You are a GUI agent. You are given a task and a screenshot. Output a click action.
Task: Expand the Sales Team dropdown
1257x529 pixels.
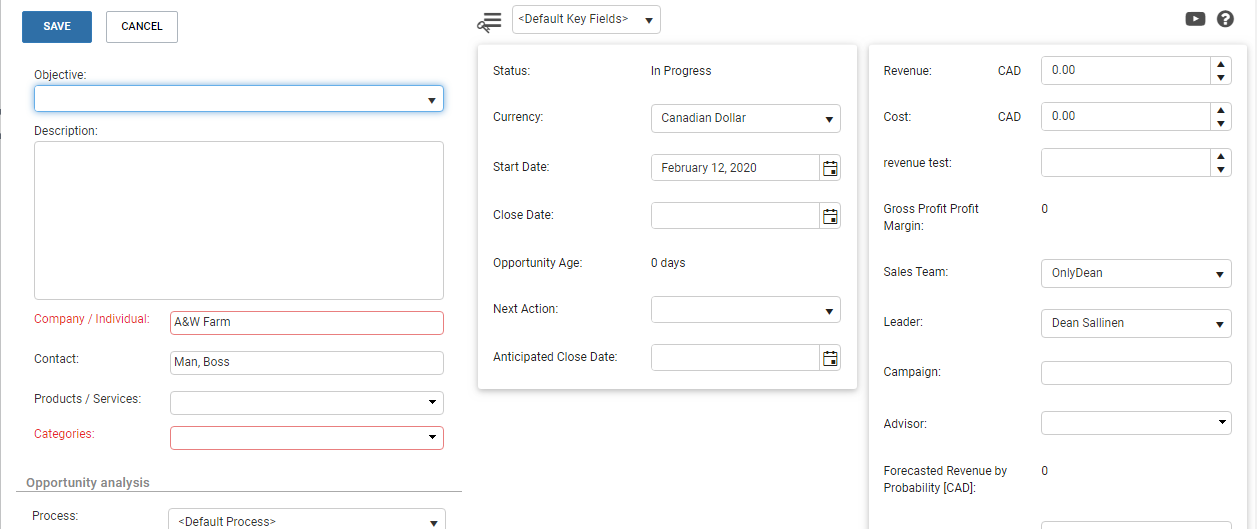click(x=1136, y=273)
